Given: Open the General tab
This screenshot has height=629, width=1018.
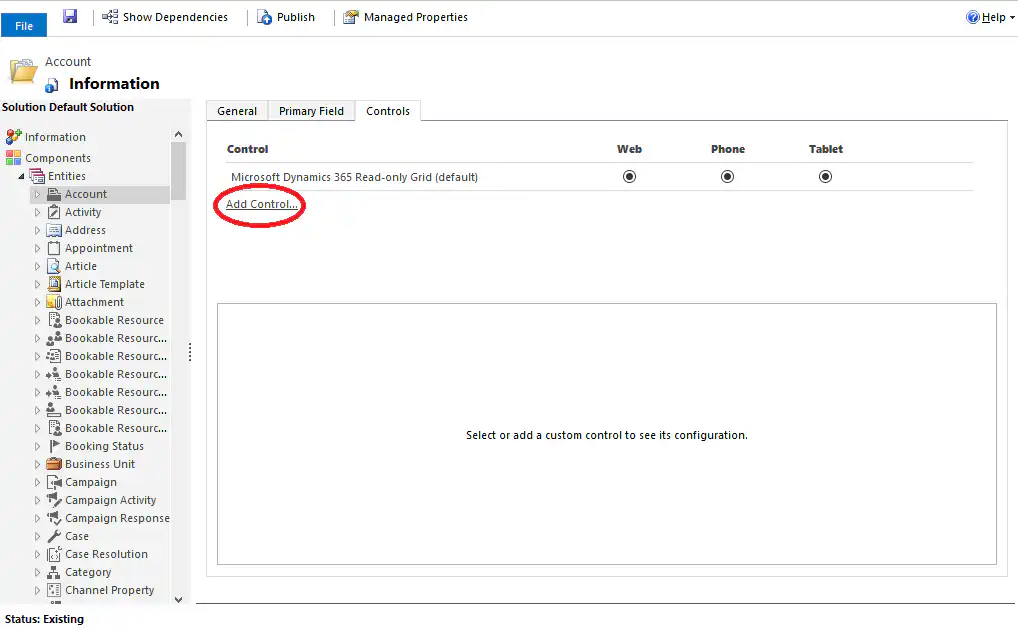Looking at the screenshot, I should pos(237,110).
